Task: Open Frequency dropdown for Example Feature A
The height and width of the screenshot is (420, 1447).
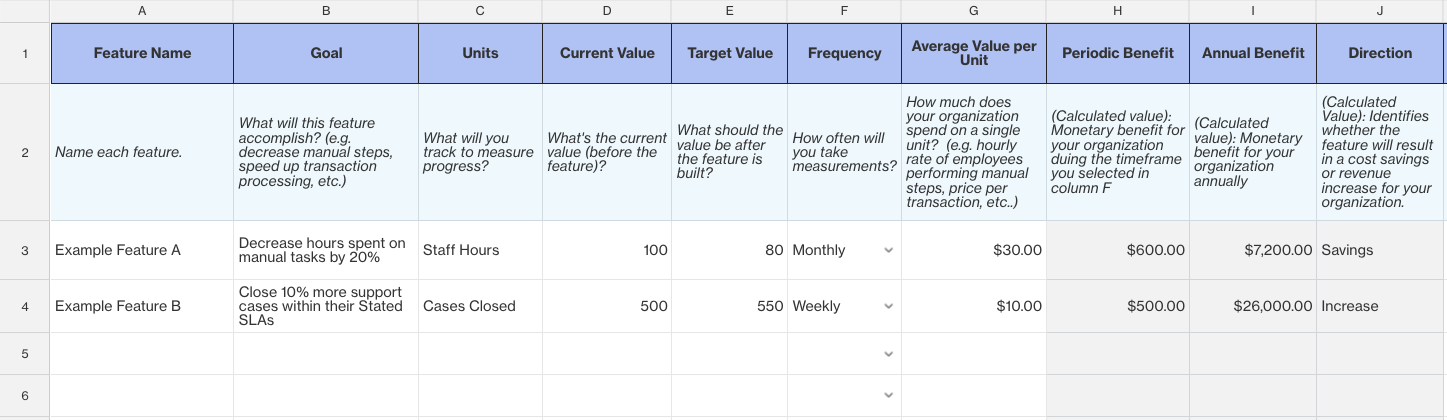Action: (888, 250)
